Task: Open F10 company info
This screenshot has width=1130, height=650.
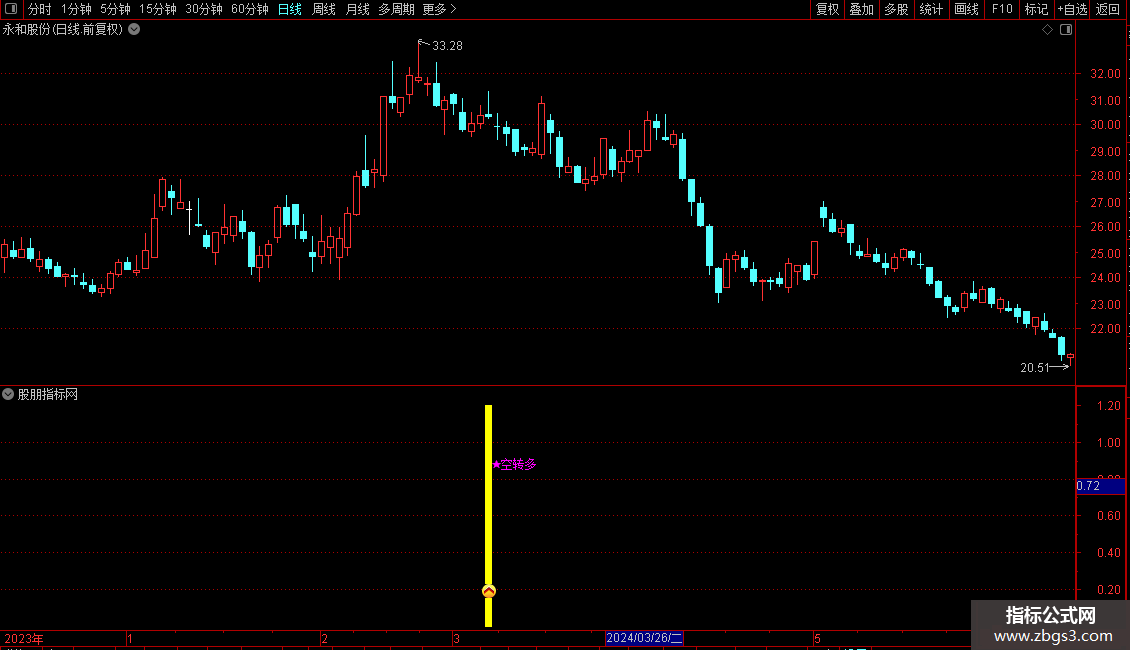Action: click(x=1002, y=9)
